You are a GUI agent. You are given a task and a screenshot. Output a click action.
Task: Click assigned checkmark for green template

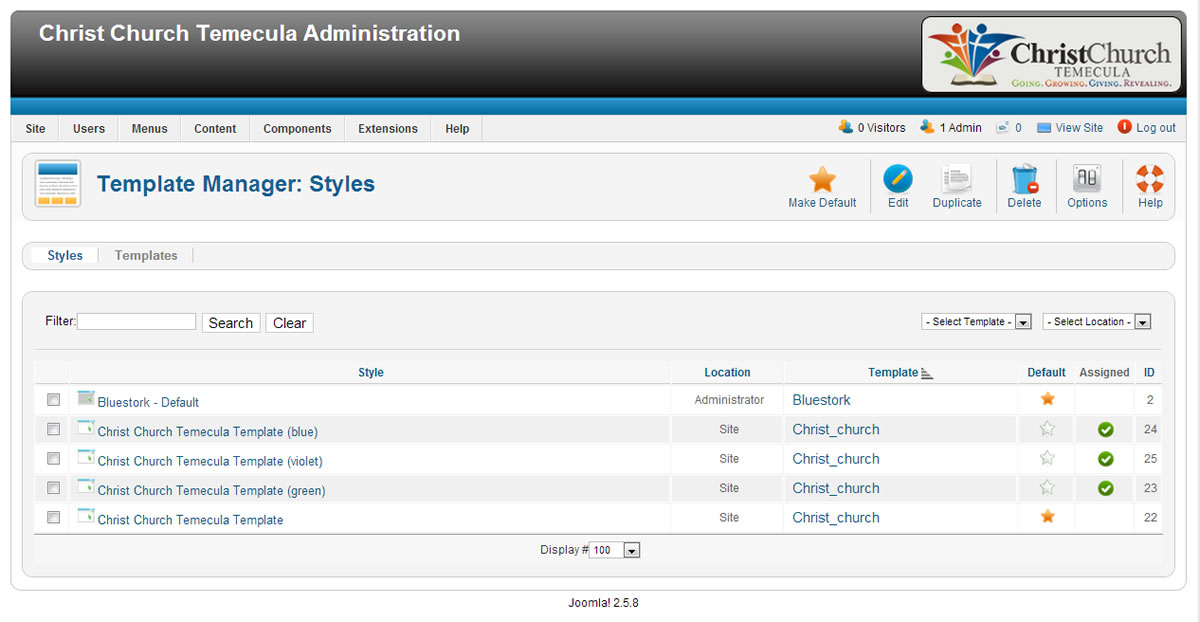(x=1105, y=488)
